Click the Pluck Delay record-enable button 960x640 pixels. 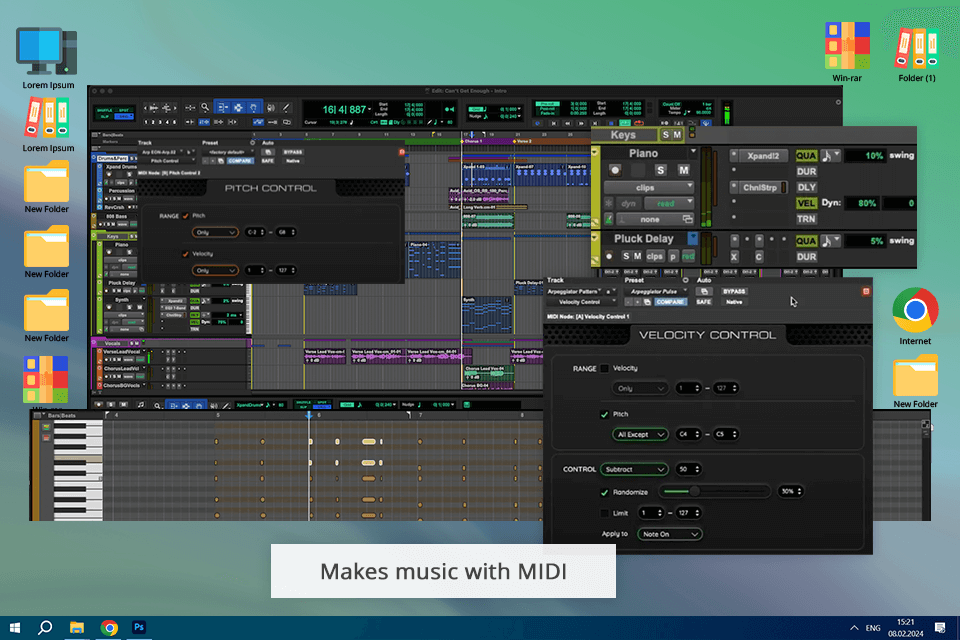click(x=609, y=256)
